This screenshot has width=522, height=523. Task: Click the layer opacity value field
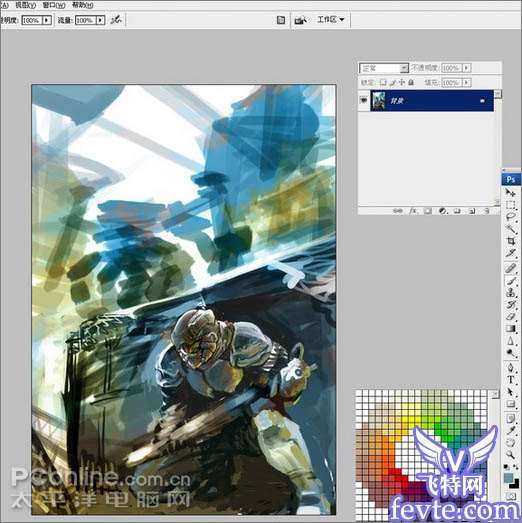tap(452, 68)
